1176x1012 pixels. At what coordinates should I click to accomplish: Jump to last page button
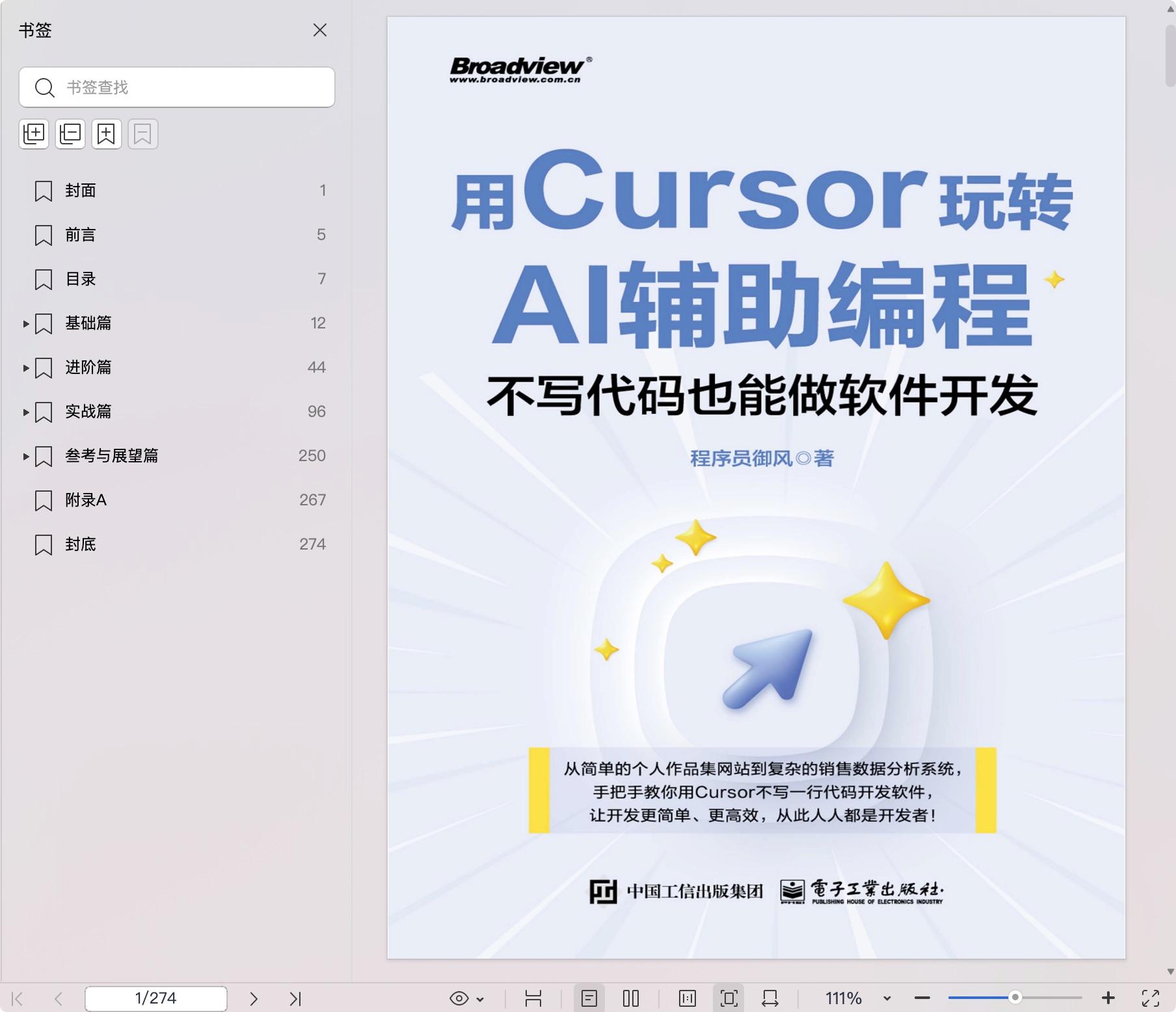coord(295,998)
